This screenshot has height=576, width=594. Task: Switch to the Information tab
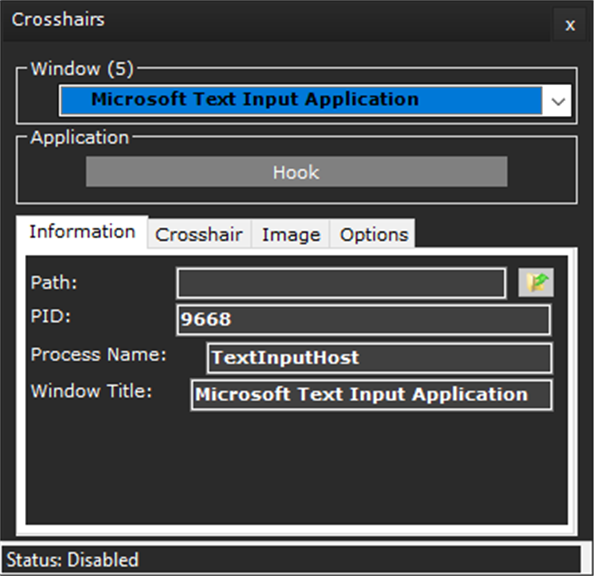tap(82, 232)
